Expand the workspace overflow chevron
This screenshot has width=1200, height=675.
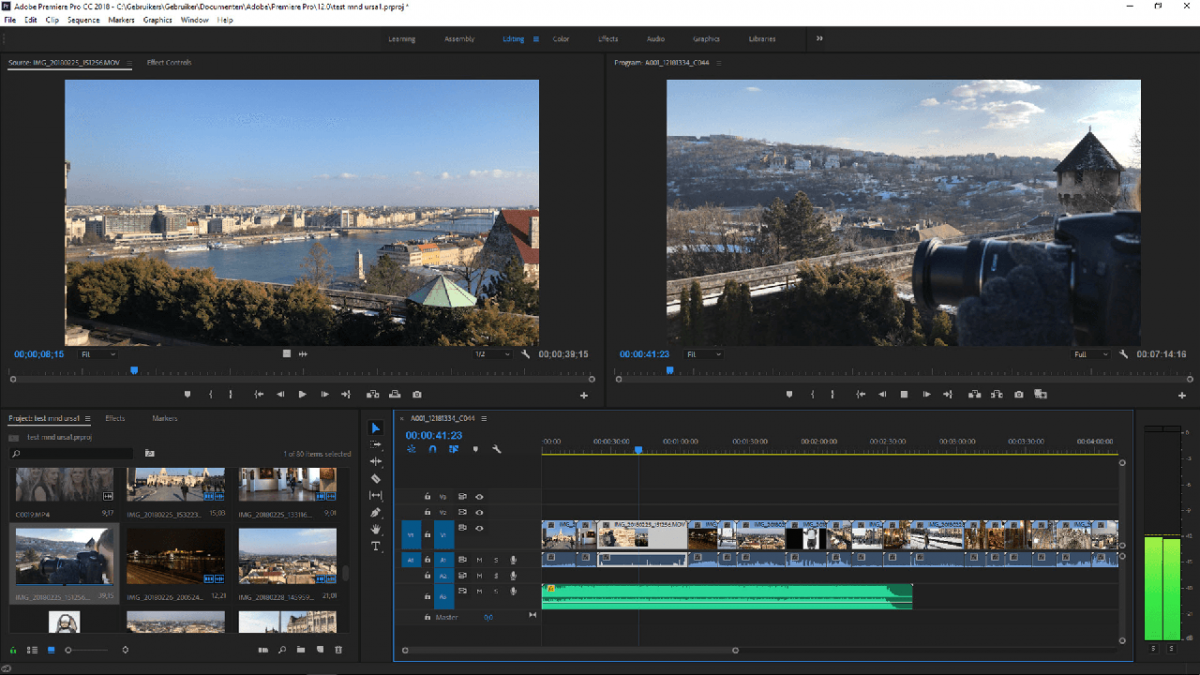[819, 39]
